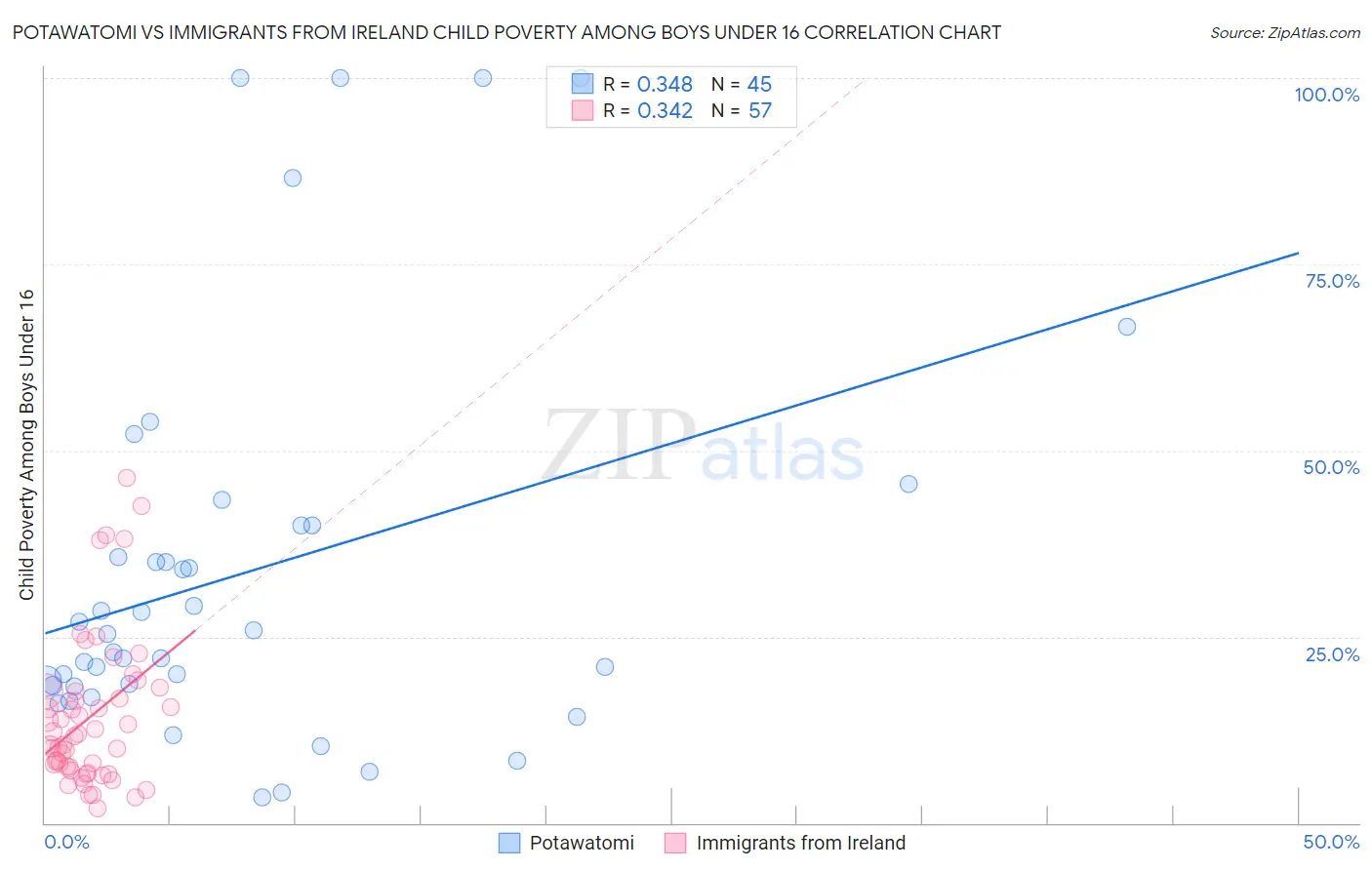
Task: Select the Immigrants from Ireland legend label
Action: tap(801, 843)
